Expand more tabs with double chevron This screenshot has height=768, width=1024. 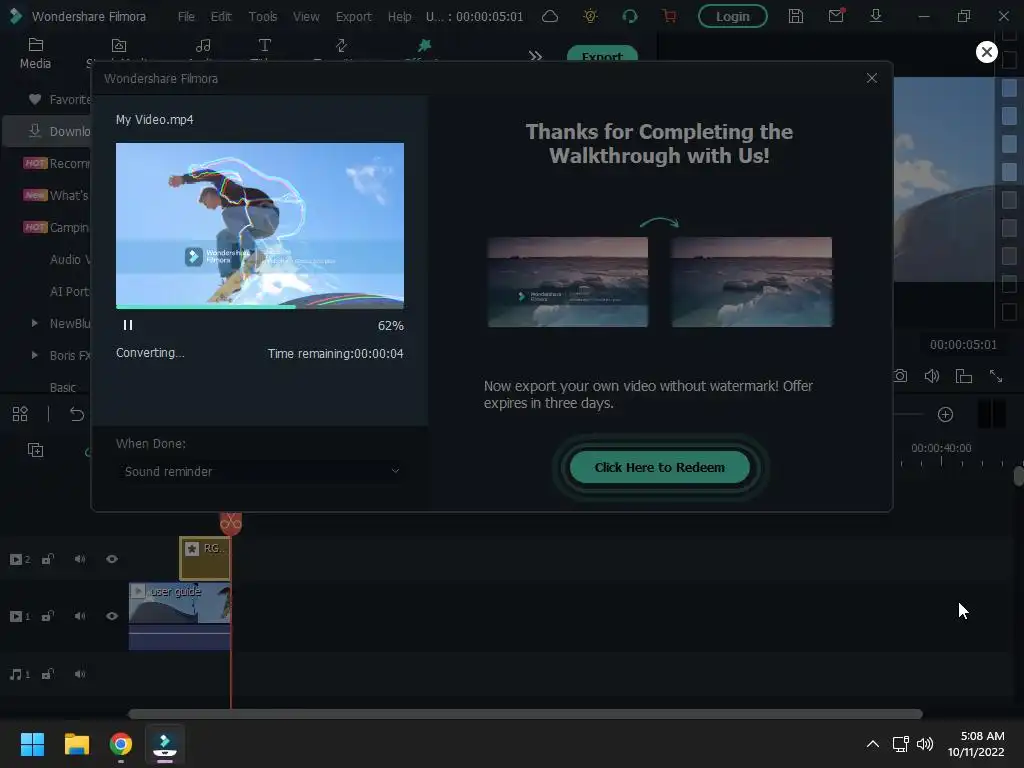(536, 56)
